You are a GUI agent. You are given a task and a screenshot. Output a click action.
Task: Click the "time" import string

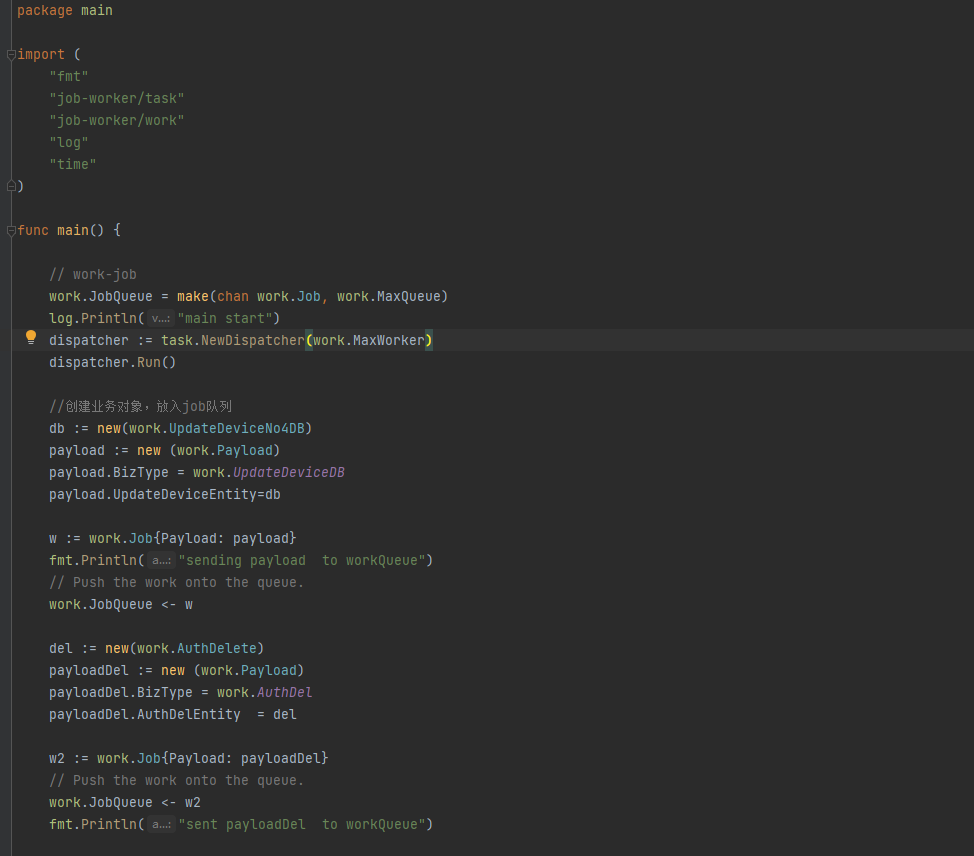[73, 165]
